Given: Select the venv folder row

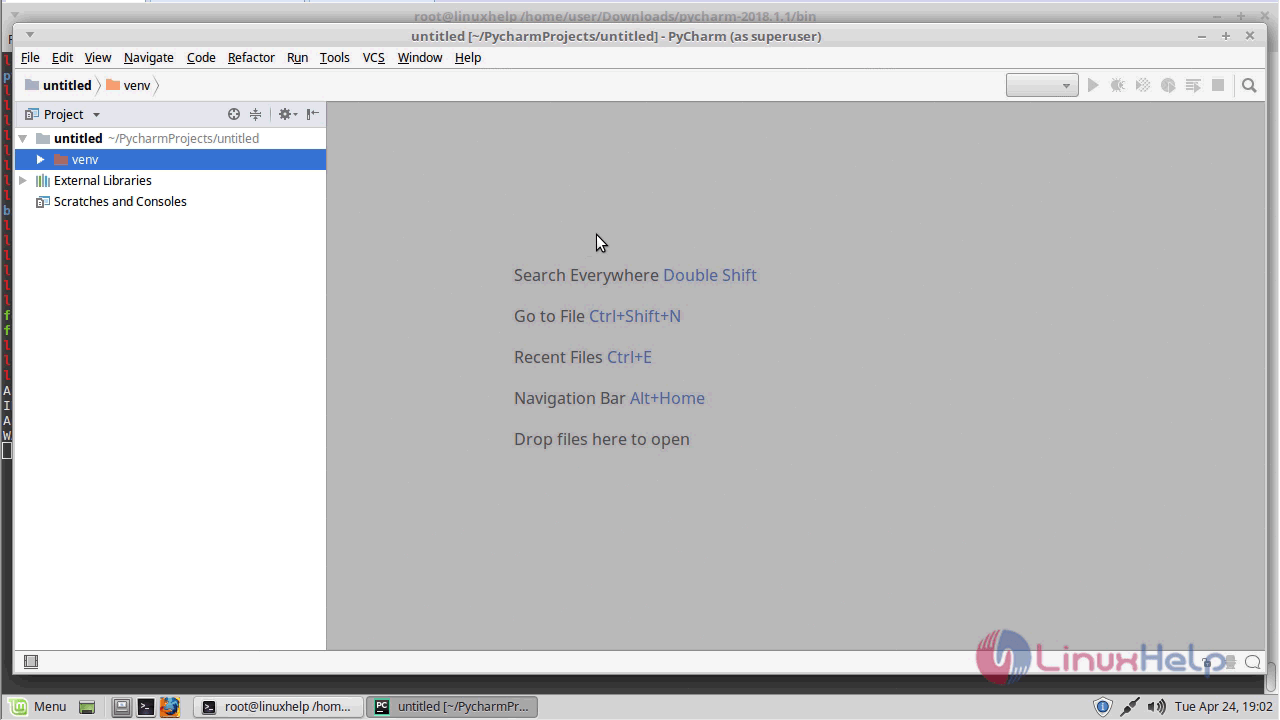Looking at the screenshot, I should (x=170, y=160).
